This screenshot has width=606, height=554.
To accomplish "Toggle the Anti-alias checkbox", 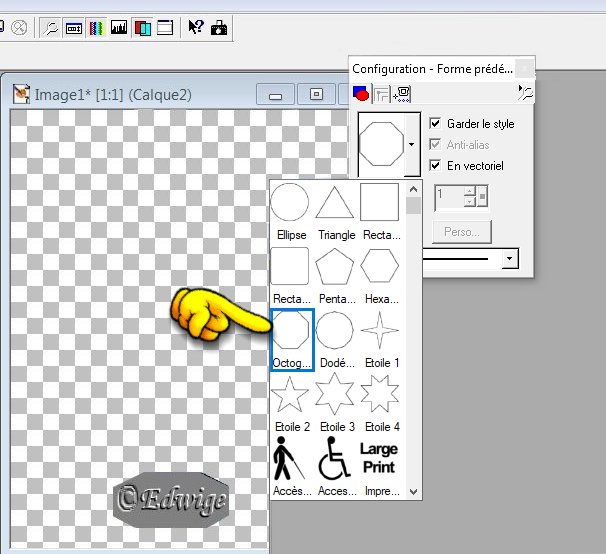I will (x=435, y=144).
